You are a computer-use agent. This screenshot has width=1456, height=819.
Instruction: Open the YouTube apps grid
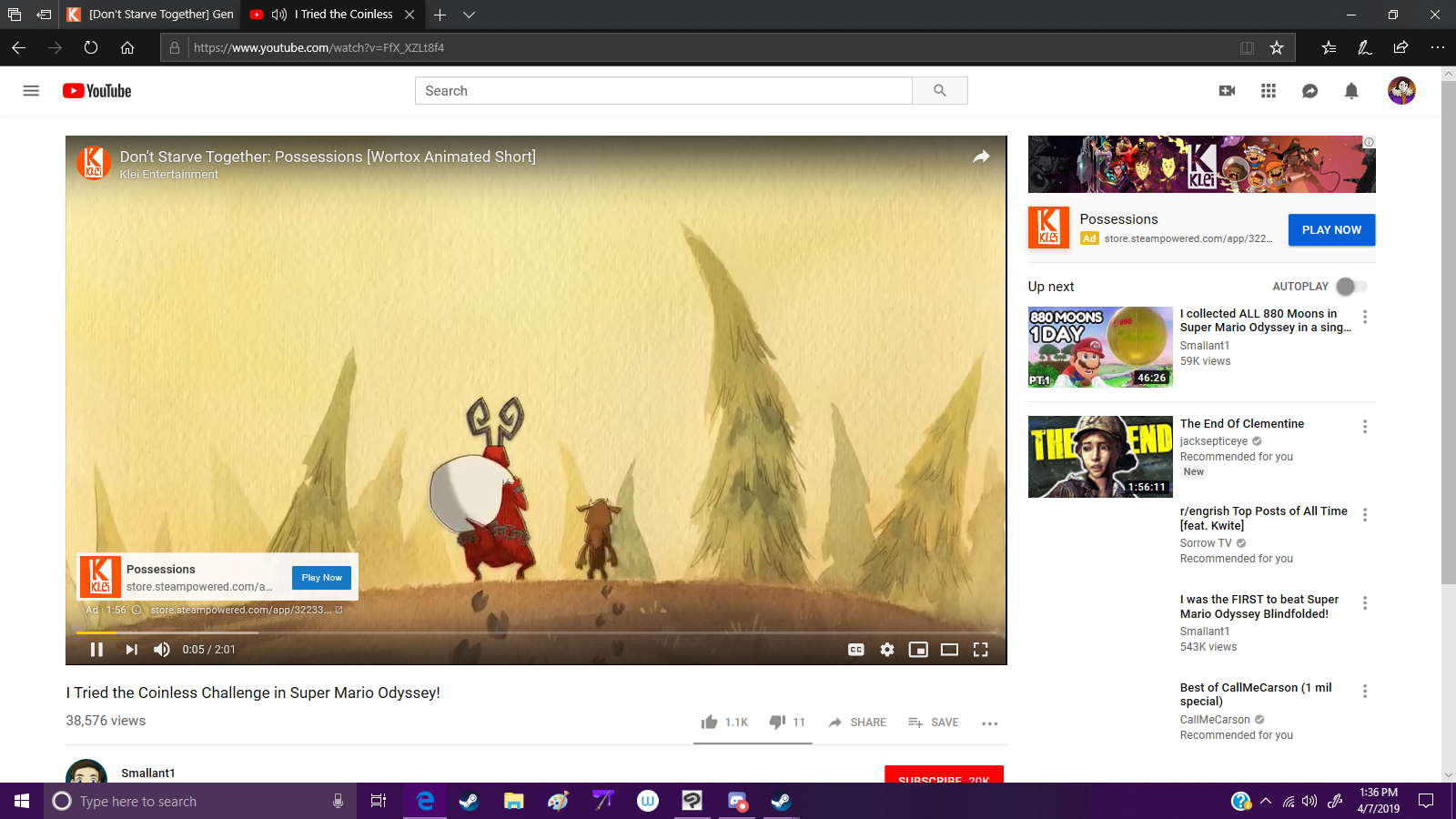[x=1269, y=91]
